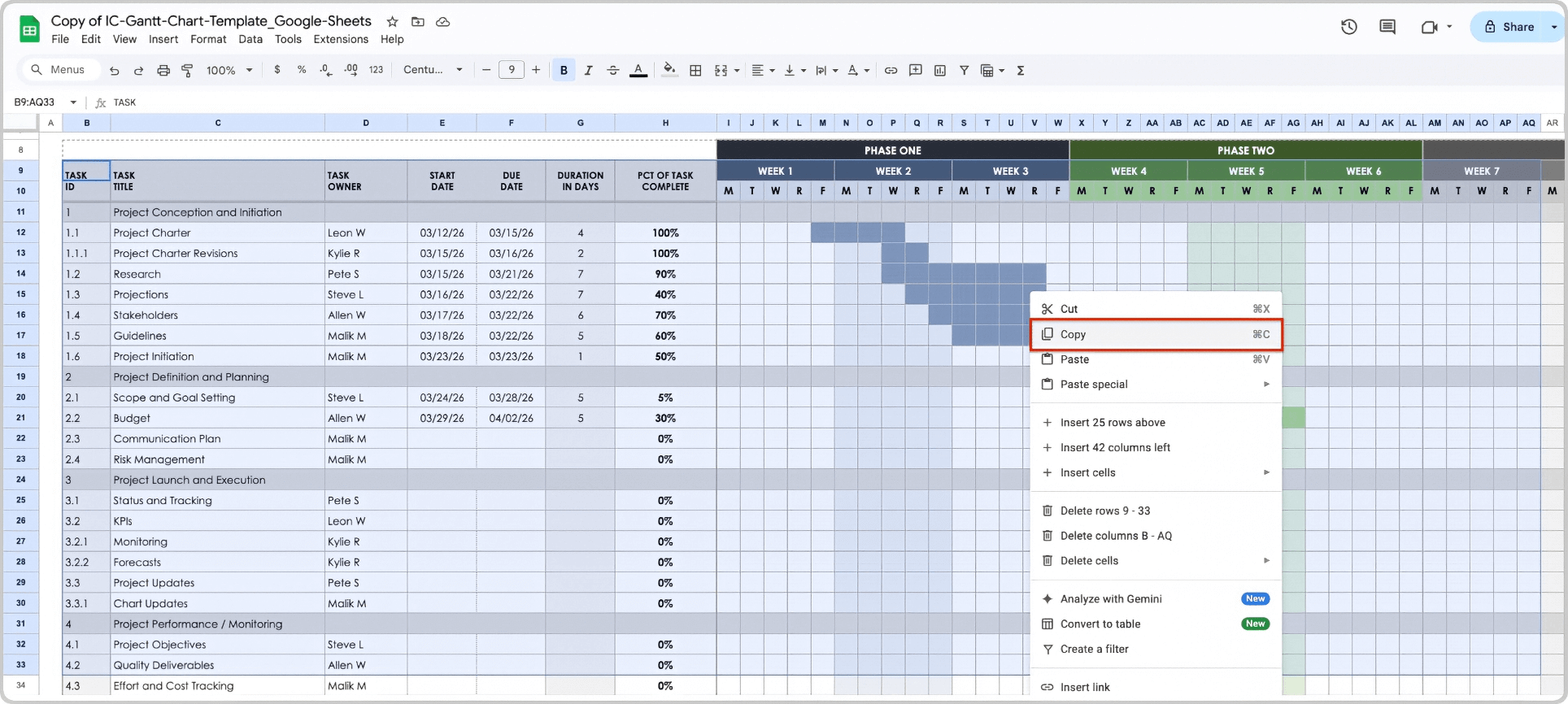The image size is (1568, 704).
Task: Open vertical align dropdown
Action: tap(795, 71)
